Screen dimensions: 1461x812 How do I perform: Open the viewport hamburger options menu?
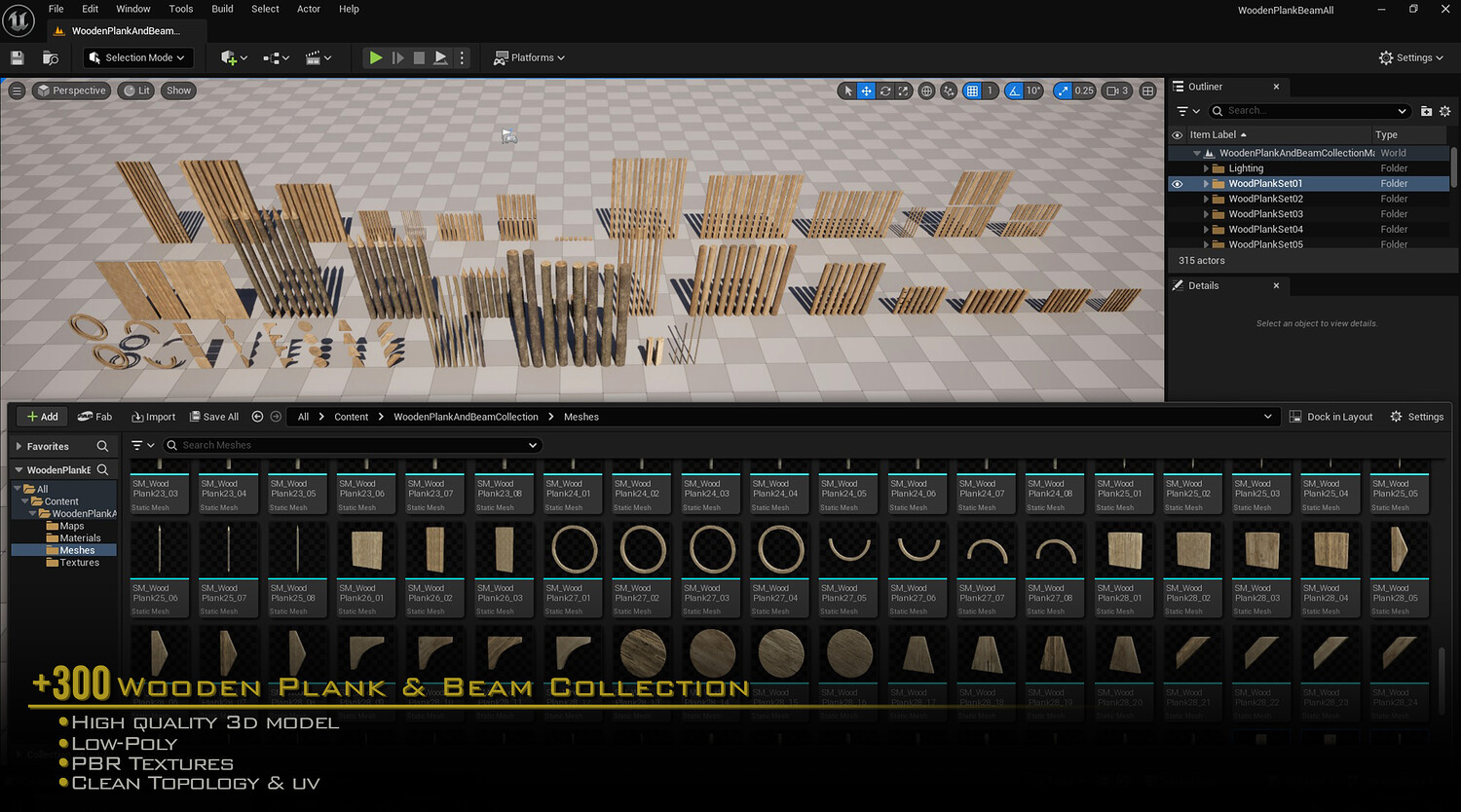[17, 91]
